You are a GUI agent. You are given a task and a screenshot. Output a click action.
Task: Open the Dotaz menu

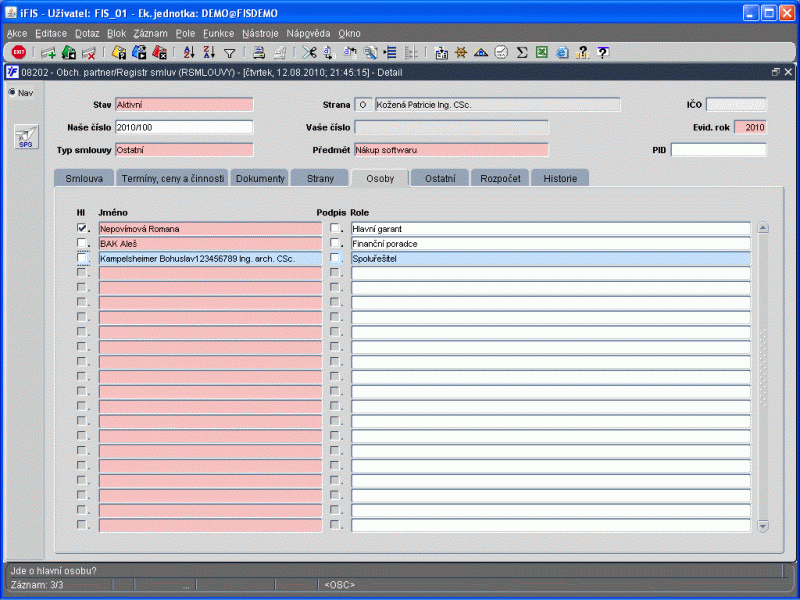click(87, 33)
